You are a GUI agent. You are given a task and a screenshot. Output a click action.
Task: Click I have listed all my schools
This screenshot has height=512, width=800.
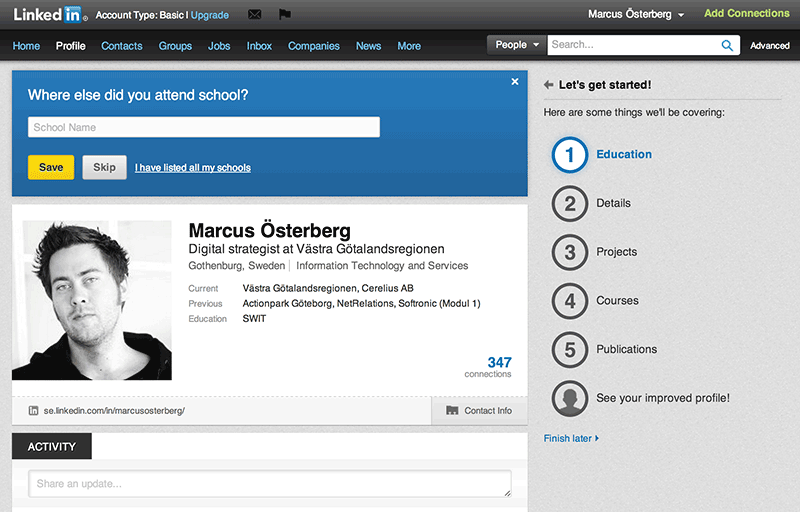(x=193, y=168)
